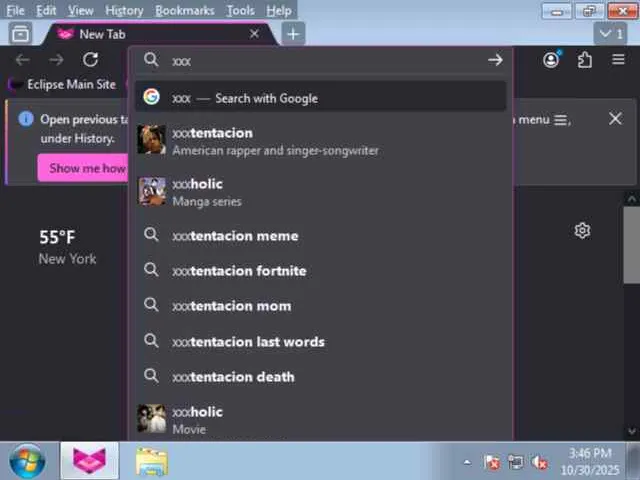Image resolution: width=640 pixels, height=480 pixels.
Task: Choose the xxxtentacion meme suggestion
Action: tap(321, 236)
